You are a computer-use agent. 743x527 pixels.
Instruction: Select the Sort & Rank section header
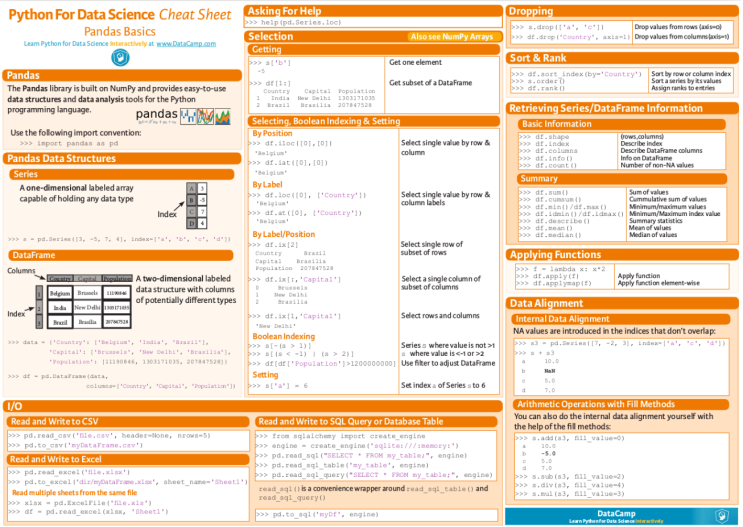(622, 58)
